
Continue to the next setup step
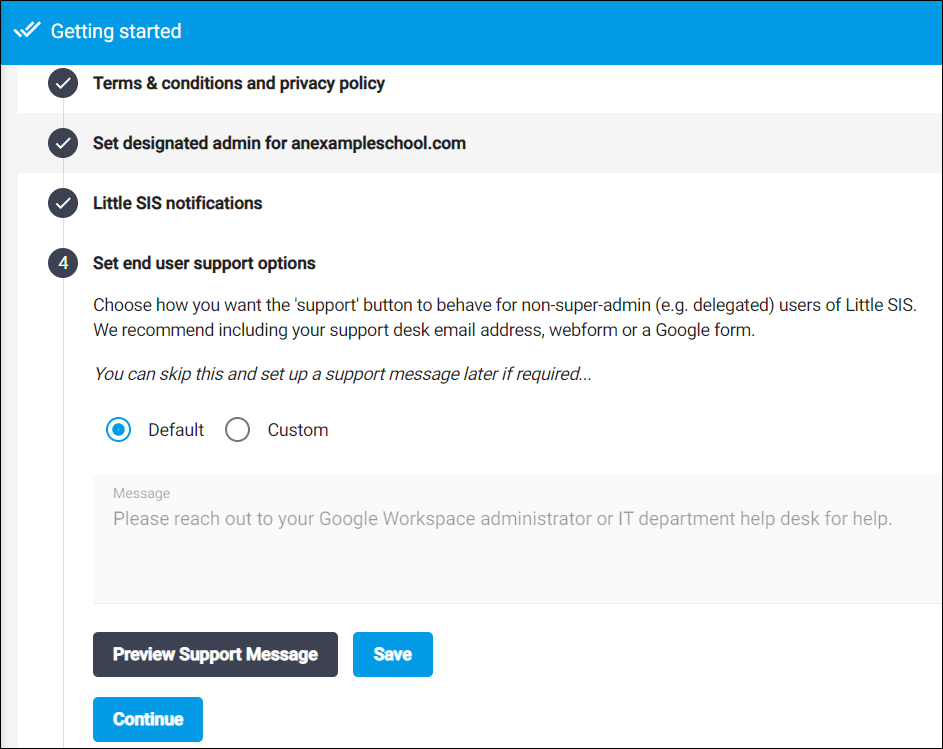(x=148, y=719)
